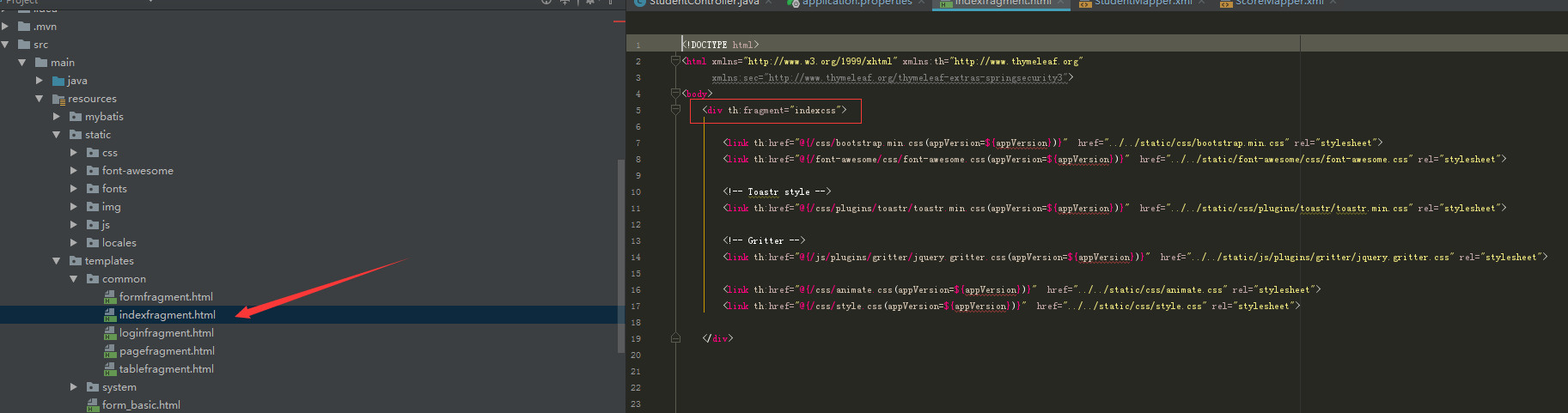This screenshot has height=413, width=1568.
Task: Click the <!-- Gritter --> comment
Action: (x=764, y=241)
